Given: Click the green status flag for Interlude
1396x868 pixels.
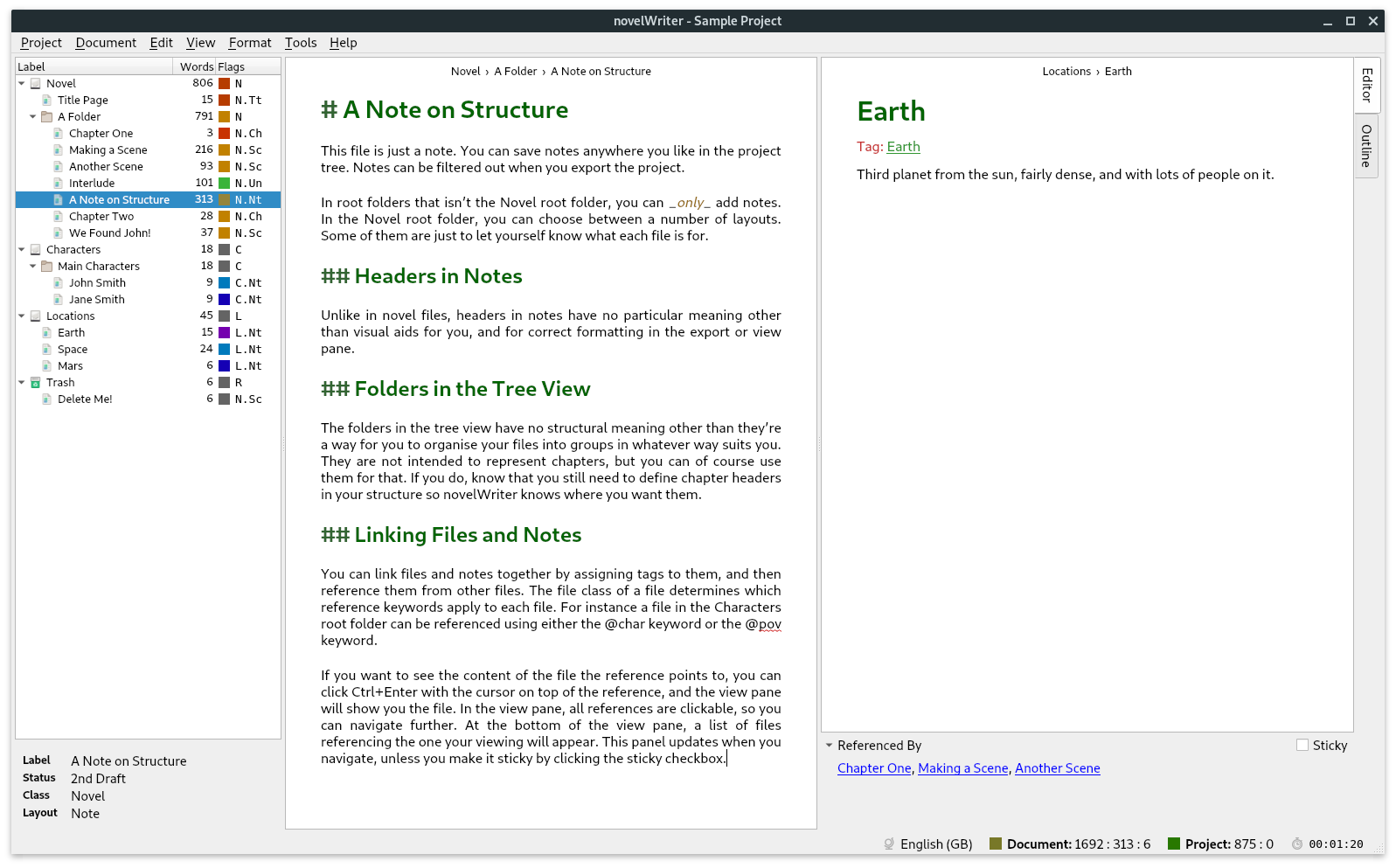Looking at the screenshot, I should coord(224,184).
